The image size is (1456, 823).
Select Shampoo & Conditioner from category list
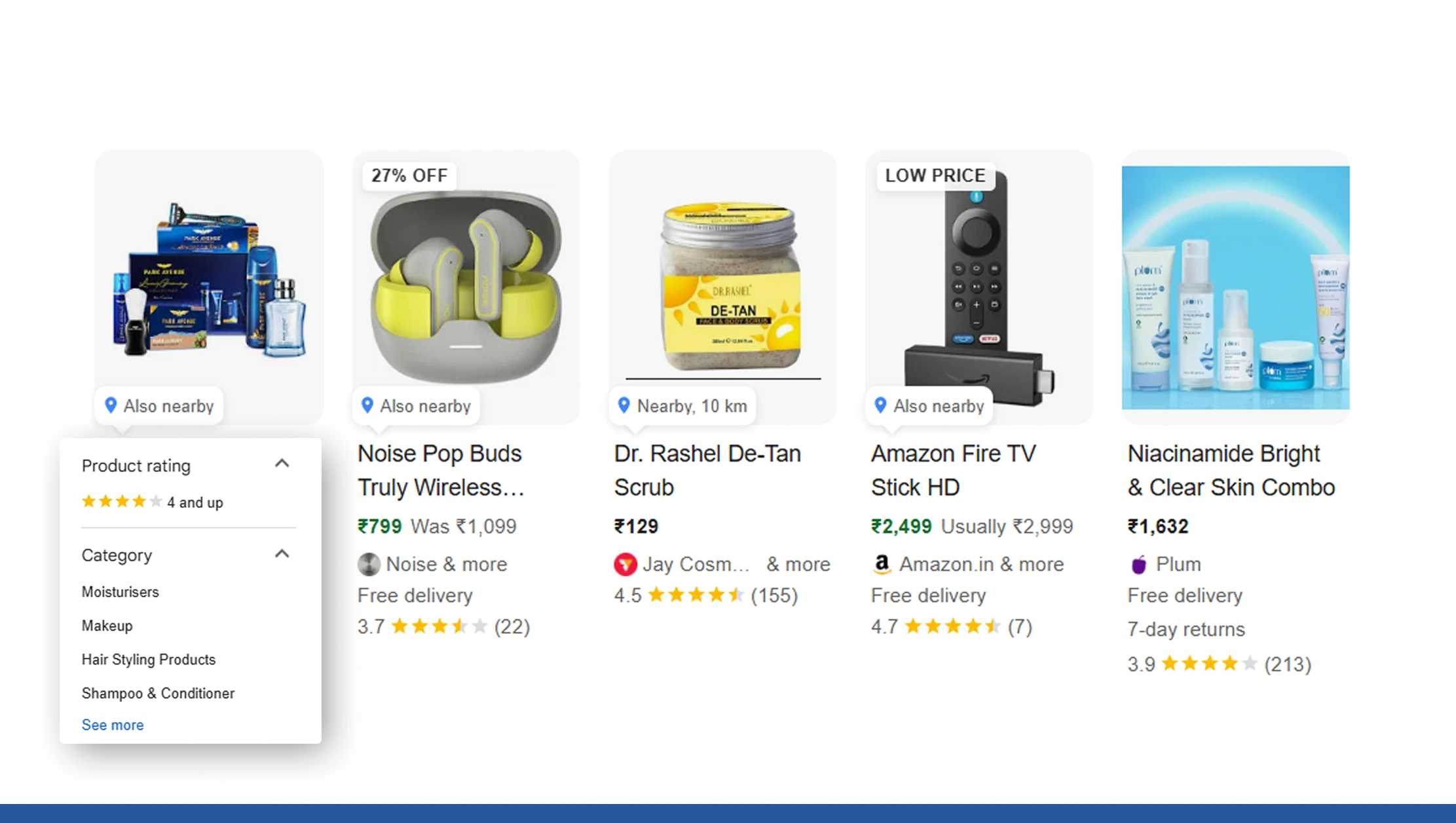tap(158, 693)
